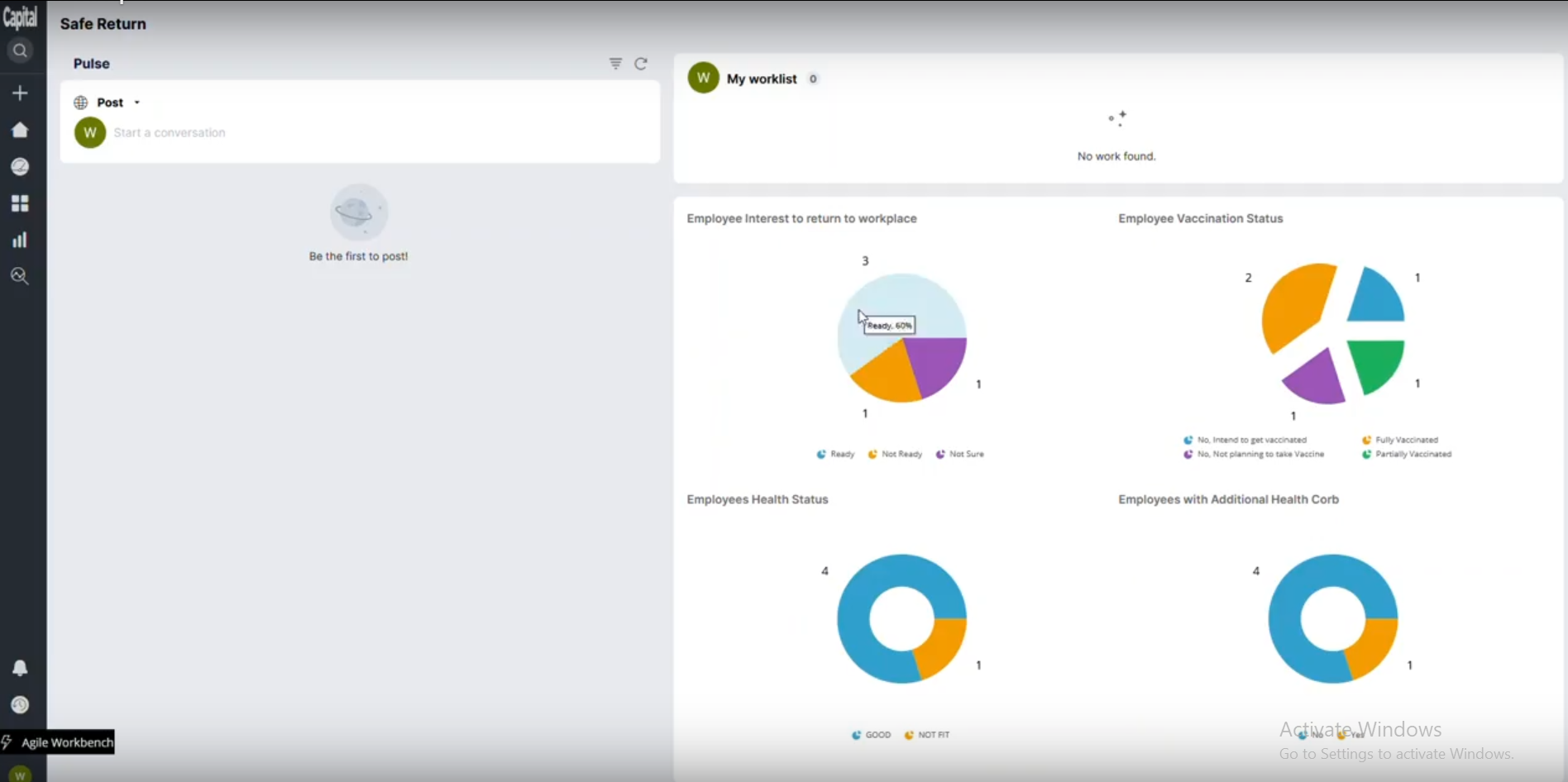
Task: Open notifications via the bell icon
Action: tap(20, 668)
